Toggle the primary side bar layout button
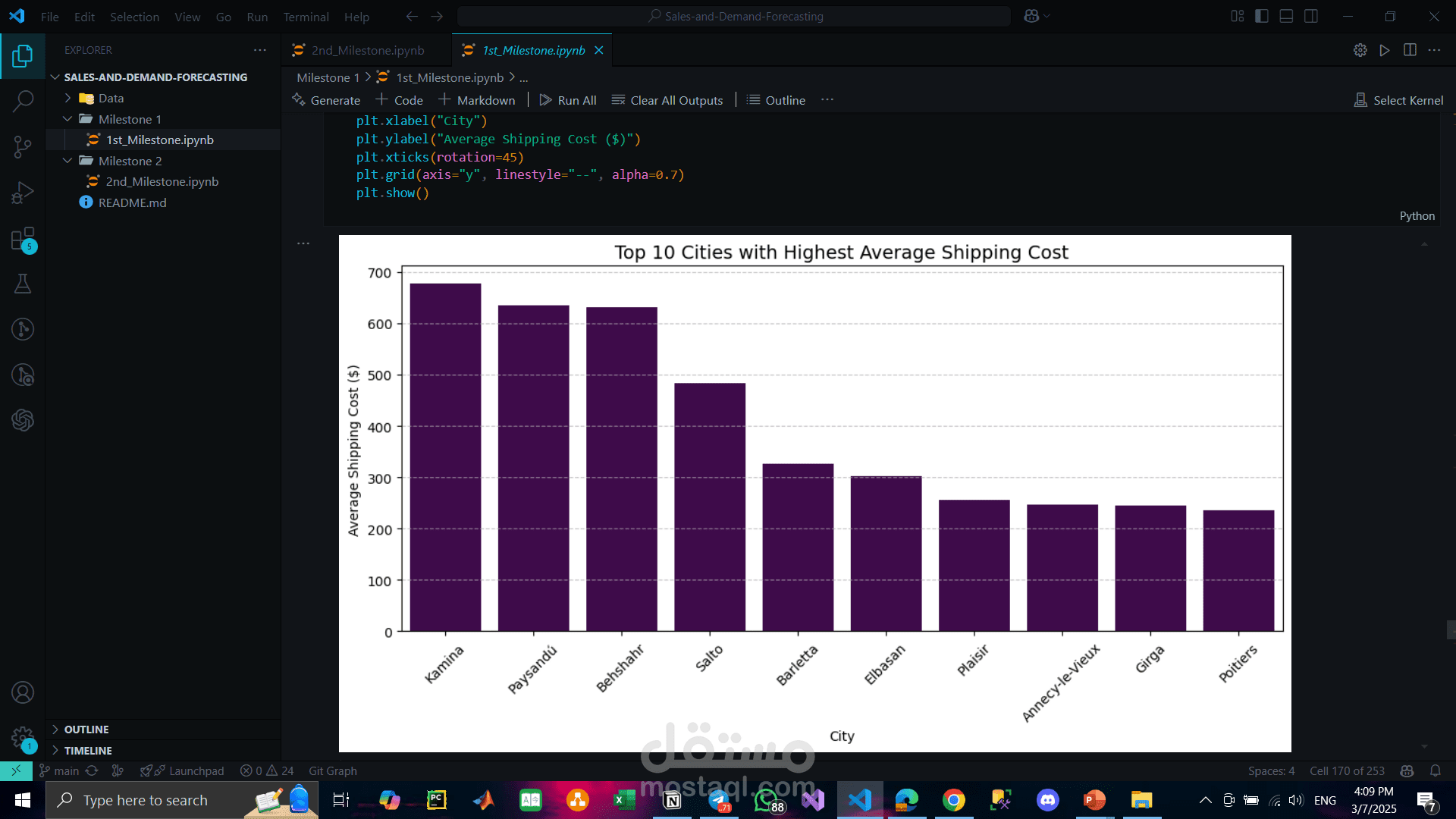This screenshot has height=819, width=1456. coord(1262,16)
